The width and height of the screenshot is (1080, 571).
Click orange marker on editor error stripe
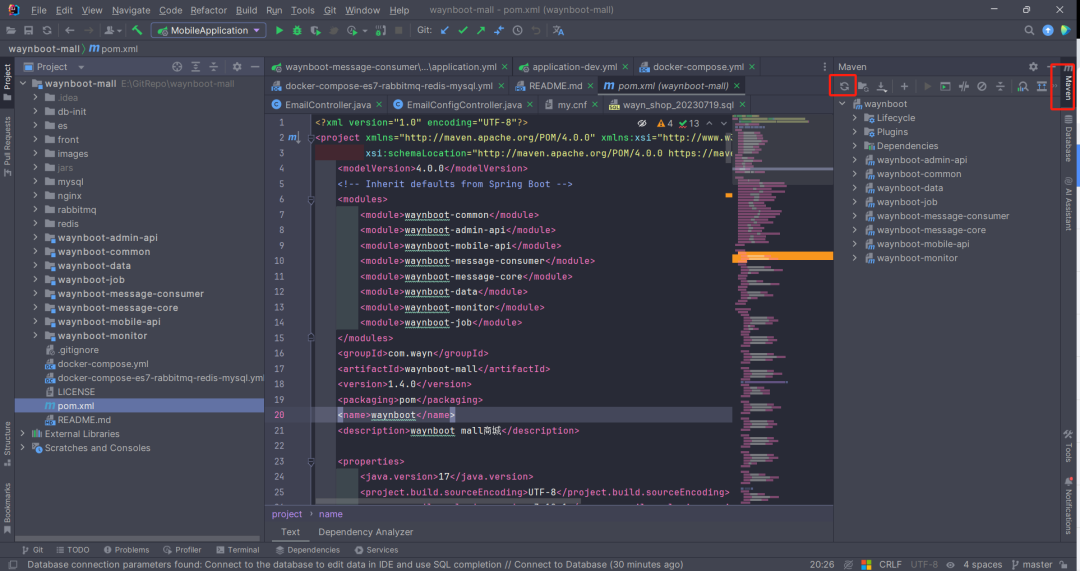coord(729,196)
